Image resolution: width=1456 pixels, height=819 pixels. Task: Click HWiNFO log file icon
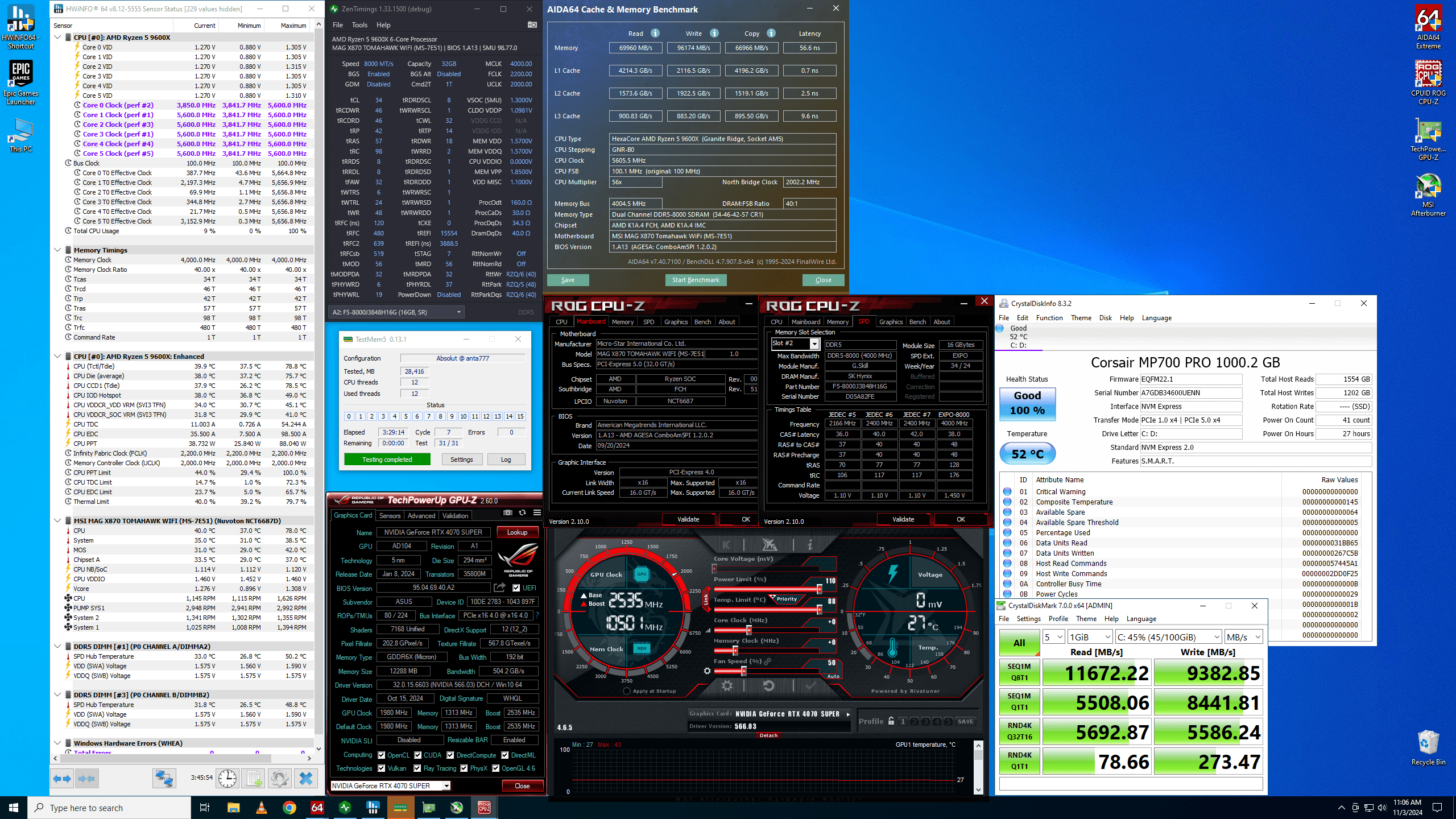pyautogui.click(x=253, y=778)
